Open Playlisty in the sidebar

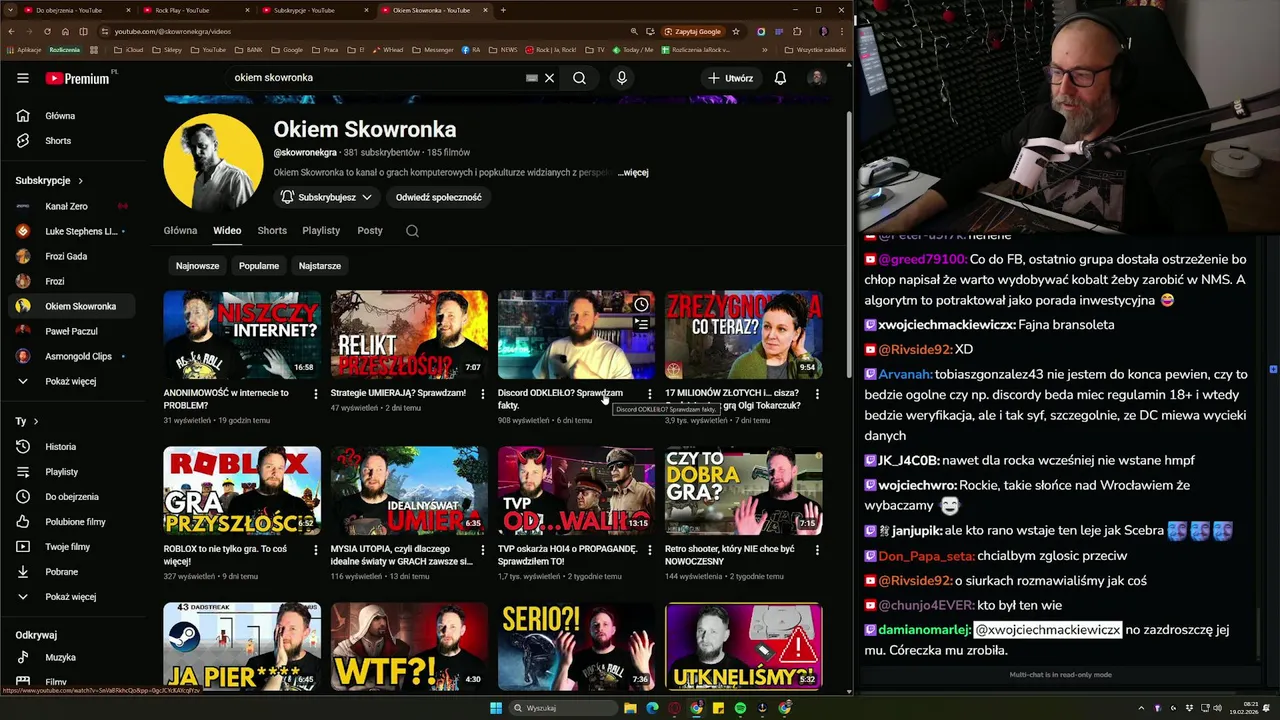(60, 472)
